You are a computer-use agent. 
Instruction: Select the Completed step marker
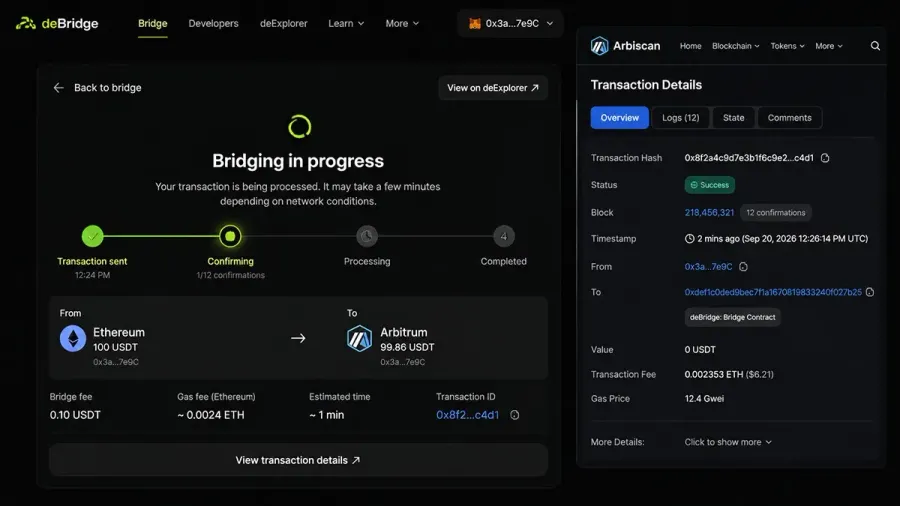point(503,236)
